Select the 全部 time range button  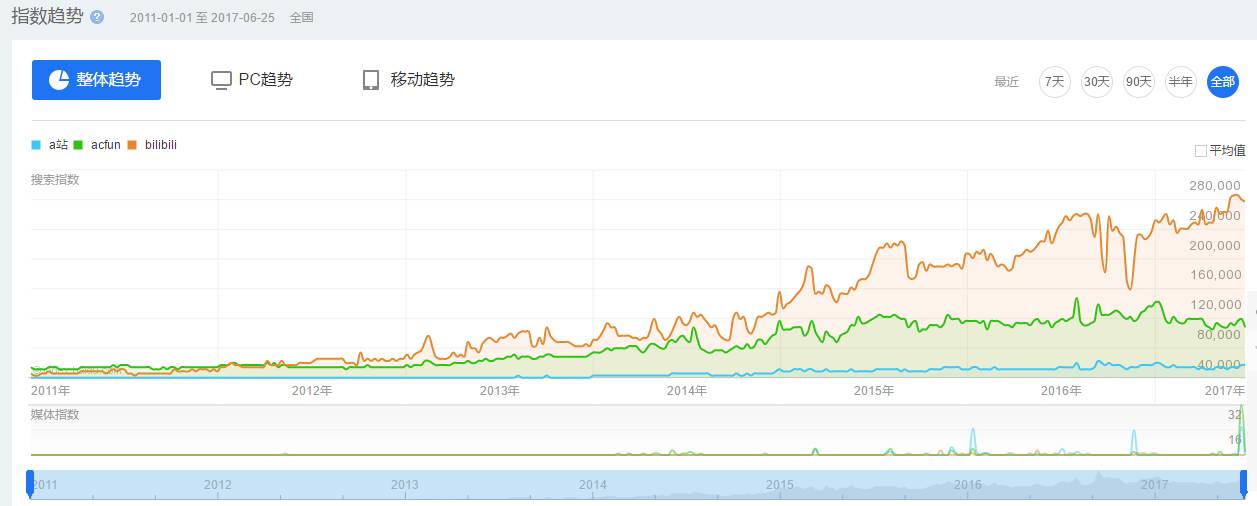tap(1222, 82)
